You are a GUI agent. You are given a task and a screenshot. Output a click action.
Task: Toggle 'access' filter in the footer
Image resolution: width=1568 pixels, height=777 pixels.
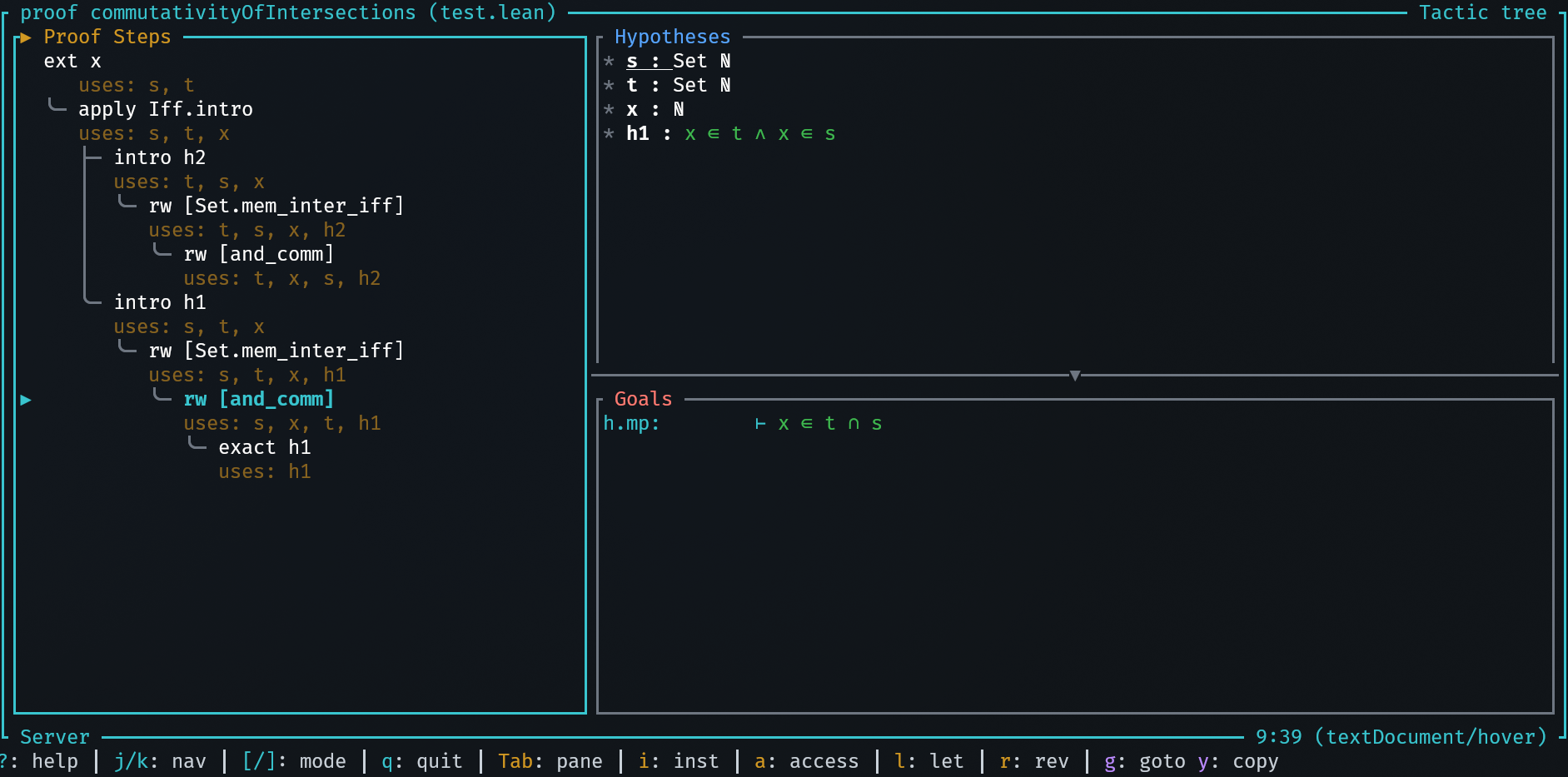823,762
